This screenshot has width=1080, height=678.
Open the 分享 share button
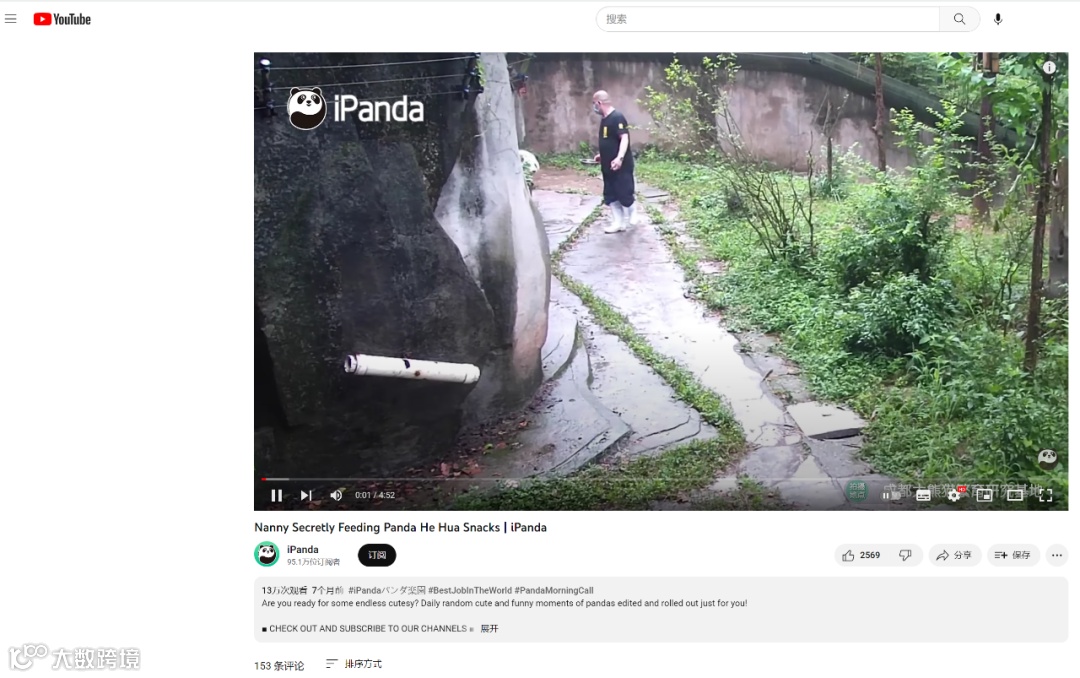(x=954, y=555)
